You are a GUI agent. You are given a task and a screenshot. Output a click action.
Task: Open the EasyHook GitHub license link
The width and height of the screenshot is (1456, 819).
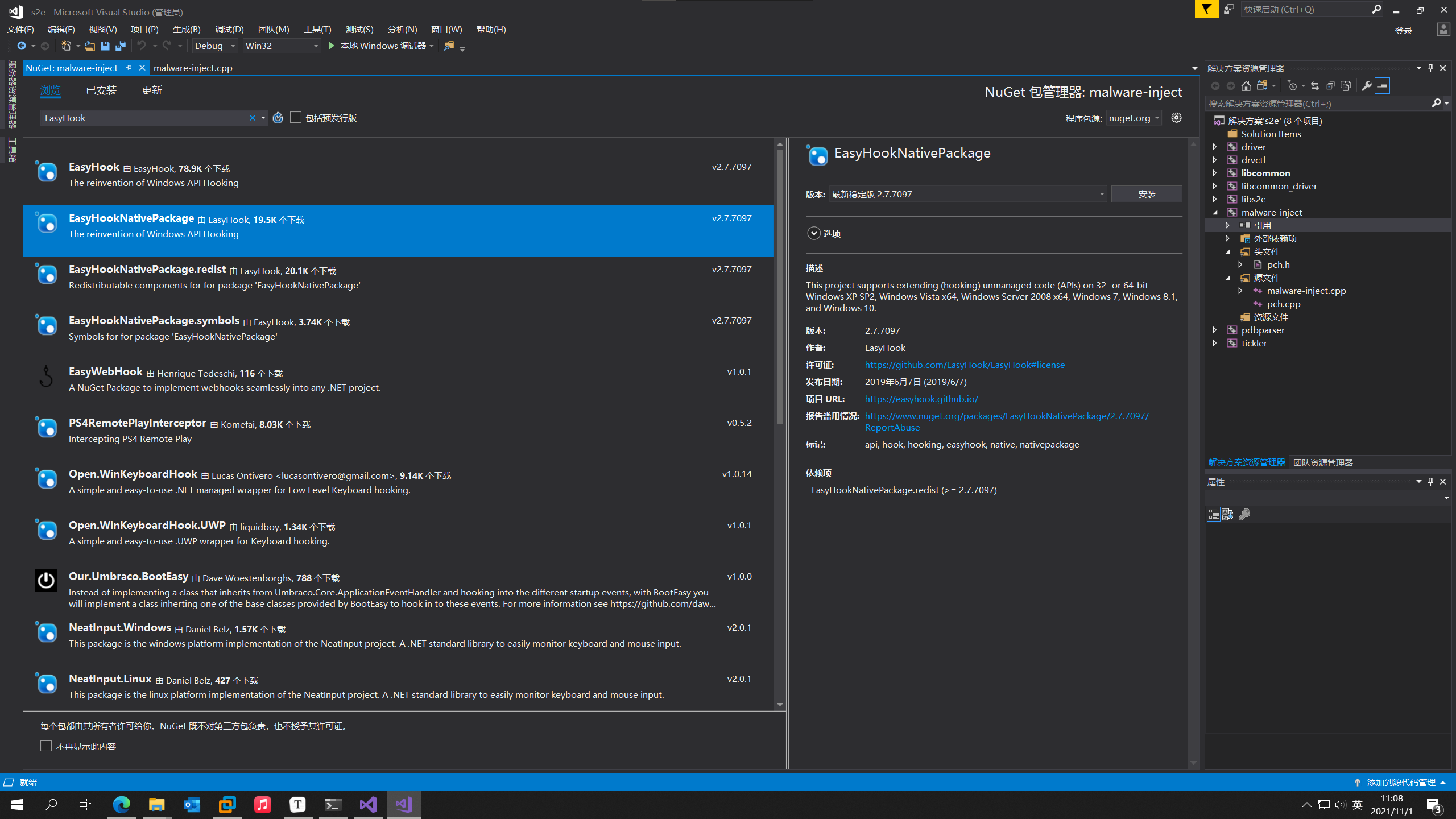click(x=965, y=365)
